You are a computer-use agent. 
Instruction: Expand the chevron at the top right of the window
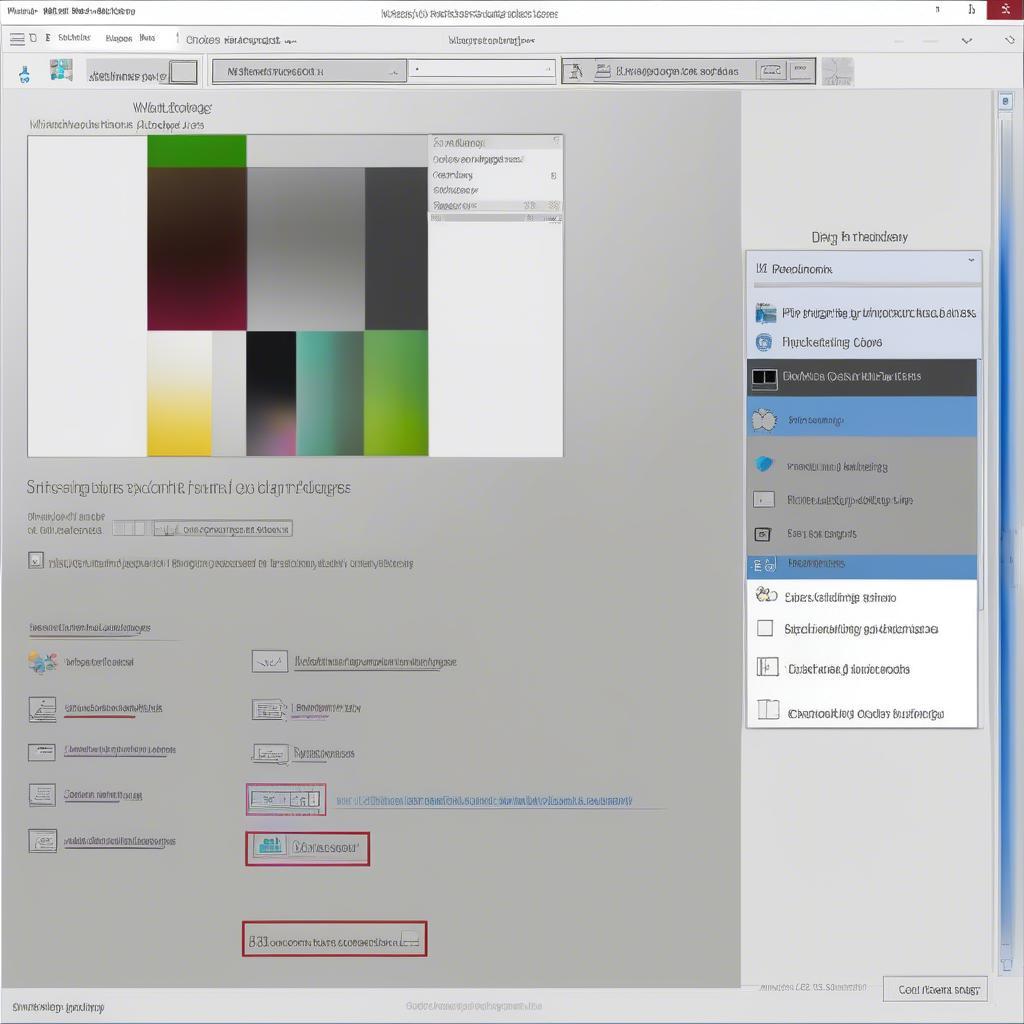967,40
